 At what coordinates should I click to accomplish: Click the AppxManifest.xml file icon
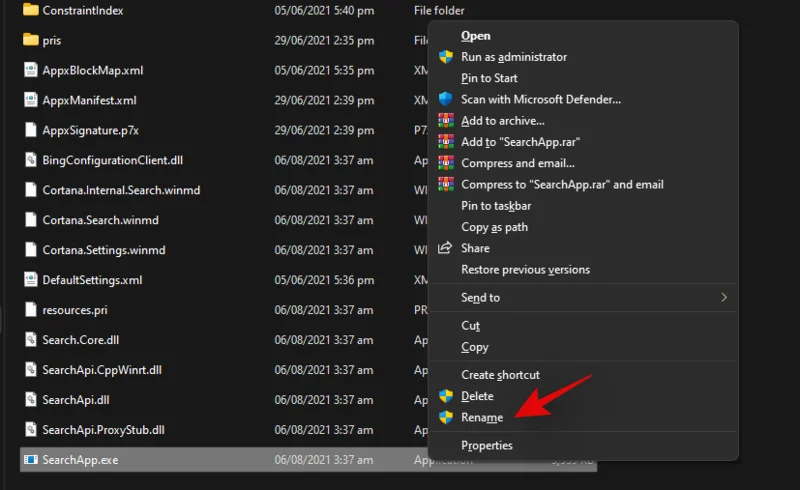pos(31,100)
